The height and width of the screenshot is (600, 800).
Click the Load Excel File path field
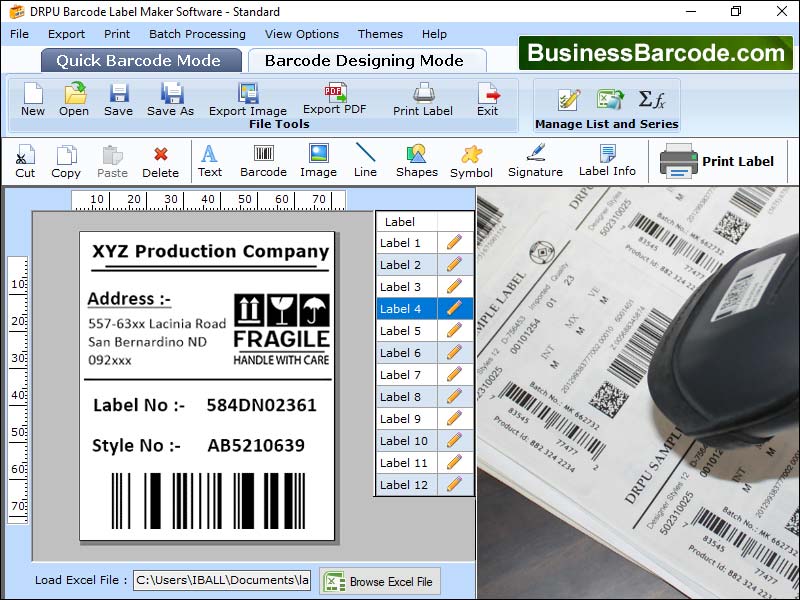(x=221, y=581)
